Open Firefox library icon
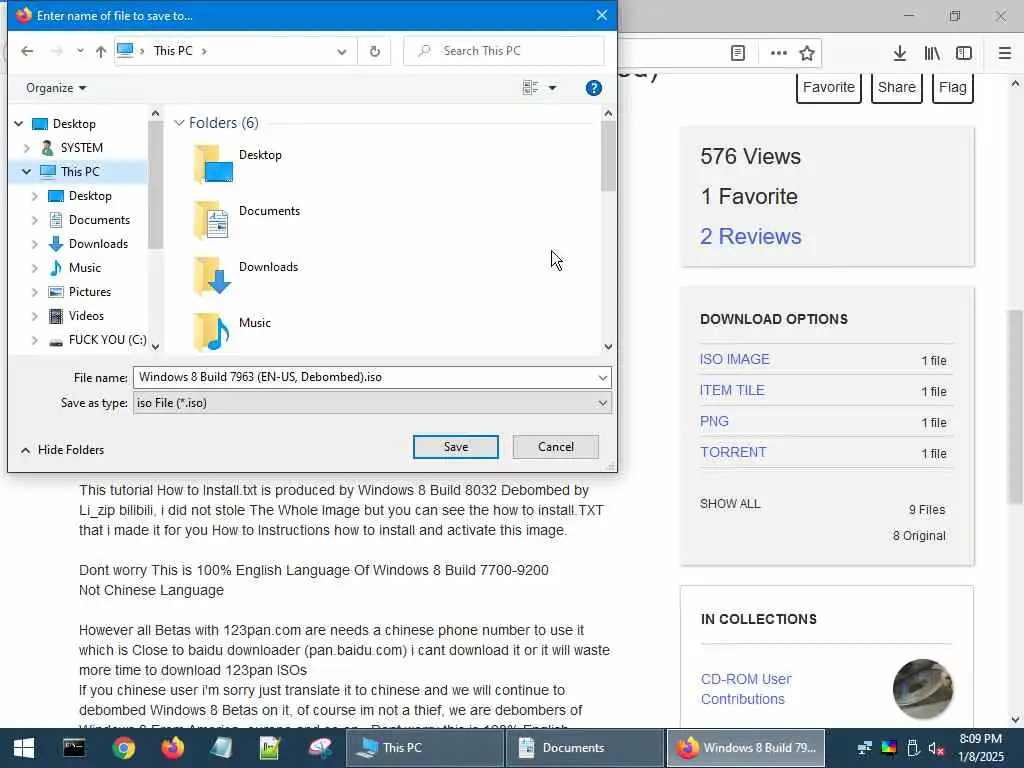Screen dimensions: 1024x768 pos(932,54)
